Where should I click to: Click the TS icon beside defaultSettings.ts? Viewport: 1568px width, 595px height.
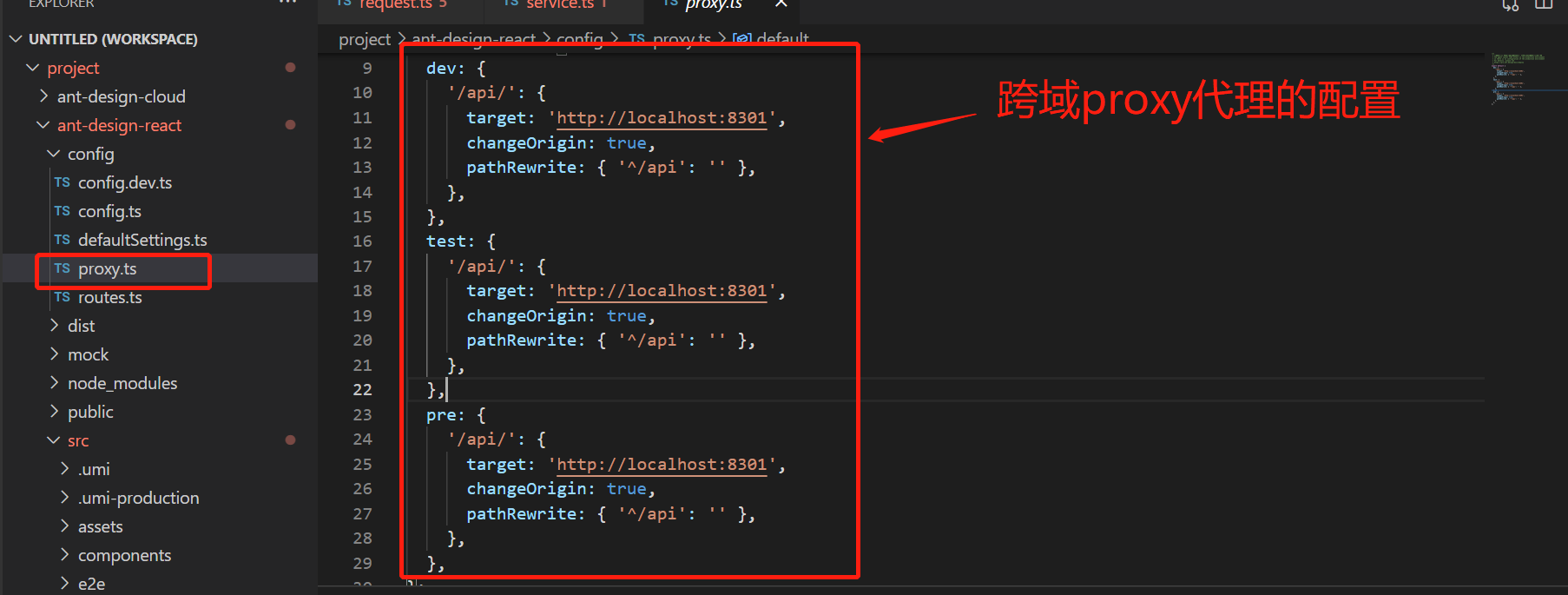[x=62, y=240]
